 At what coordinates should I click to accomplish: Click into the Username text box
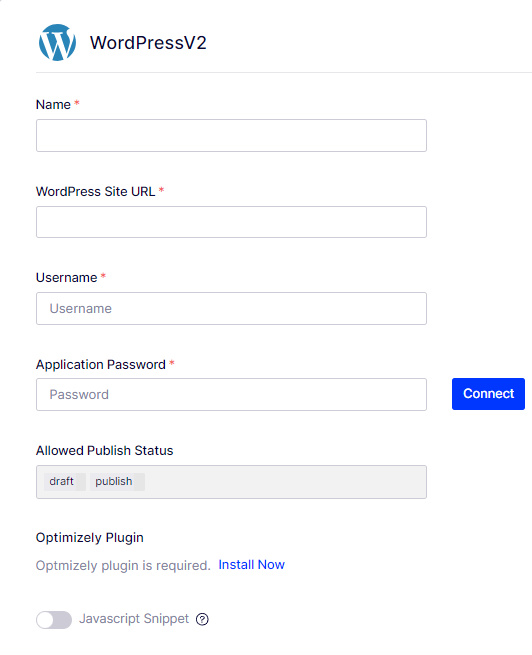[x=231, y=308]
